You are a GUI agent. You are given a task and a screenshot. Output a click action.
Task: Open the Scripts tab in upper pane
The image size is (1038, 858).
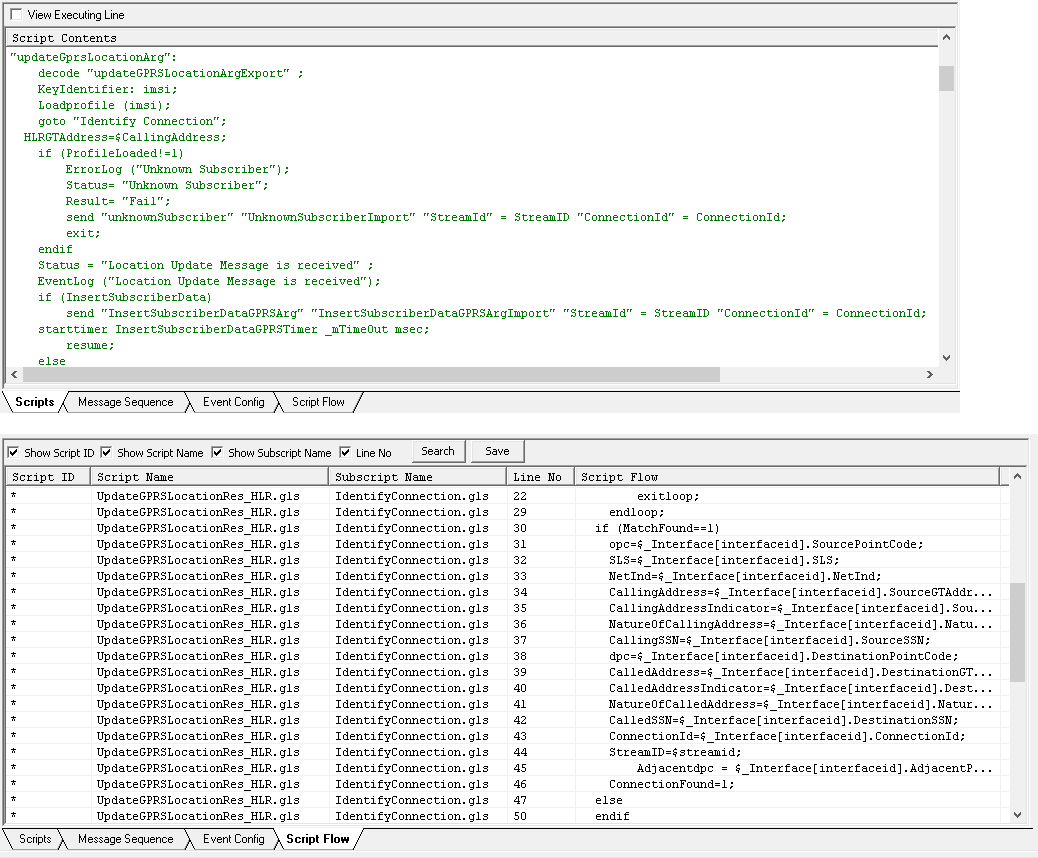pos(34,402)
